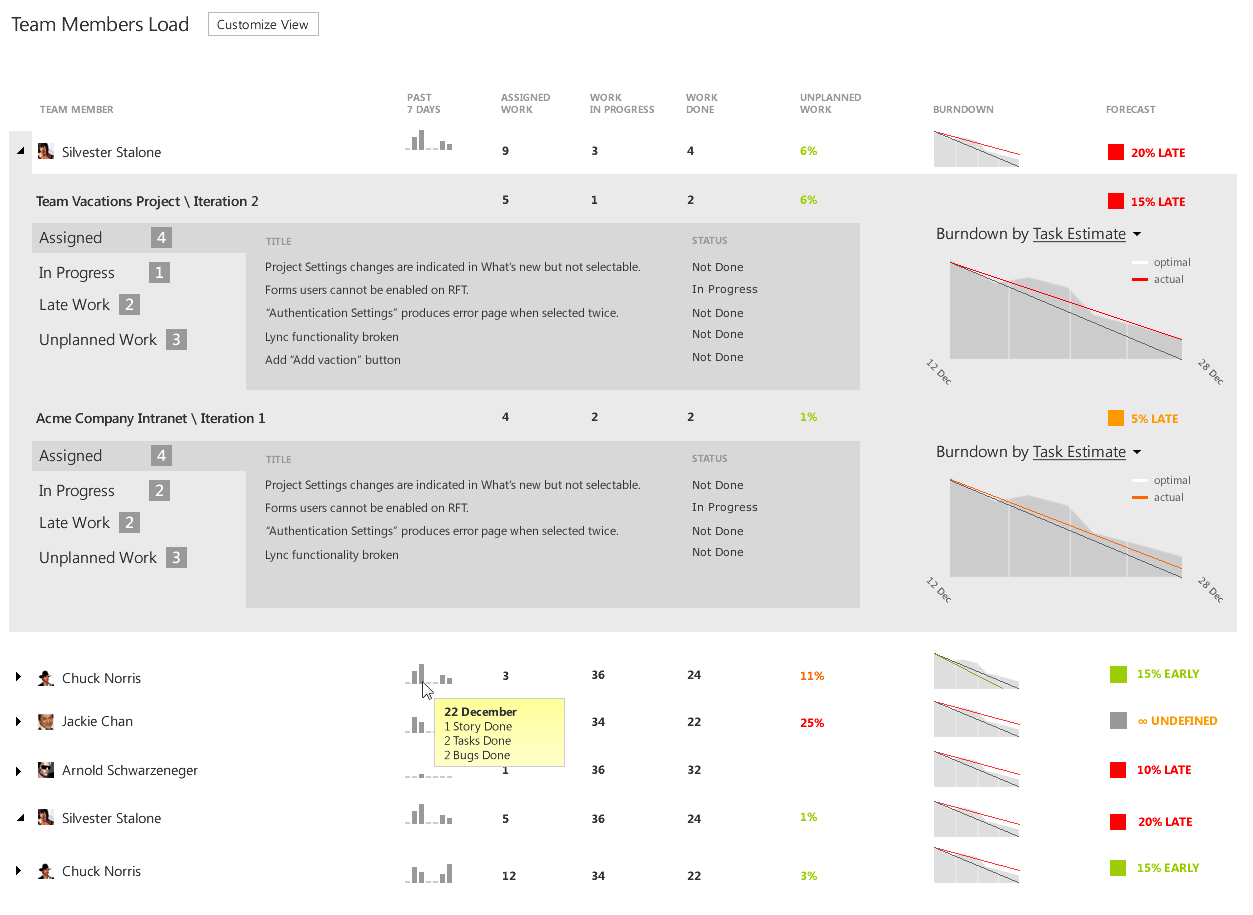Click the gray undefined forecast indicator
This screenshot has height=915, width=1253.
tap(1118, 720)
